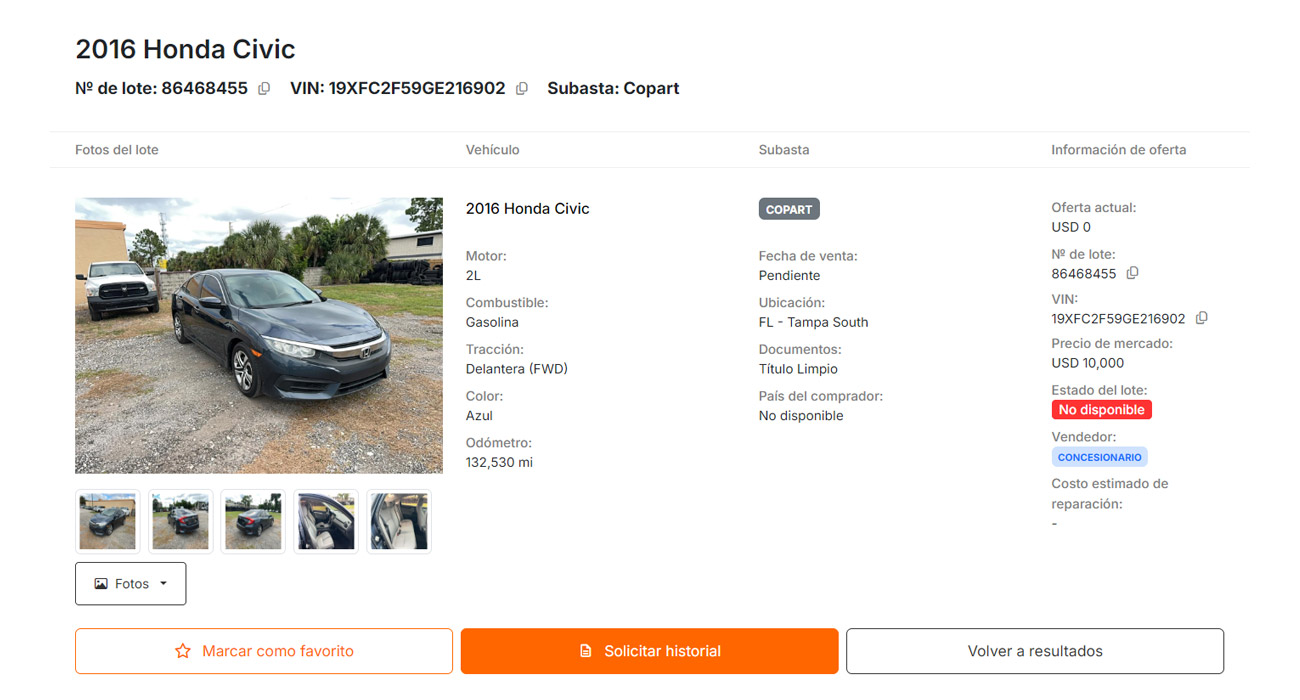1300x700 pixels.
Task: Click the No disponible status label
Action: coord(1102,410)
